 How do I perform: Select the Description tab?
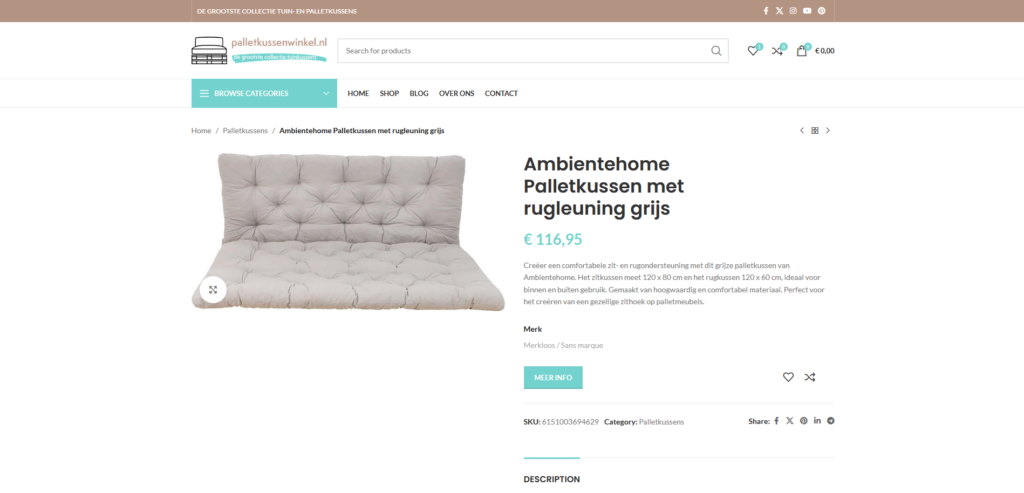[x=551, y=479]
